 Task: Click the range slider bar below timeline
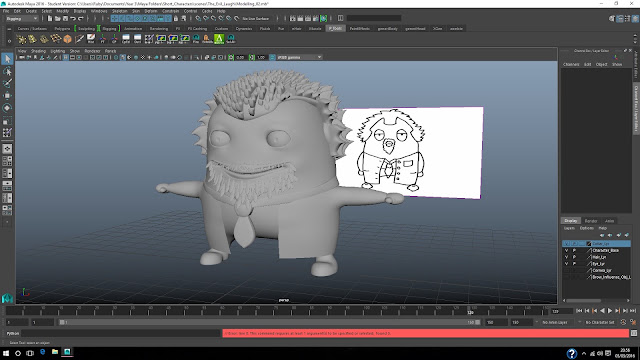pos(270,322)
